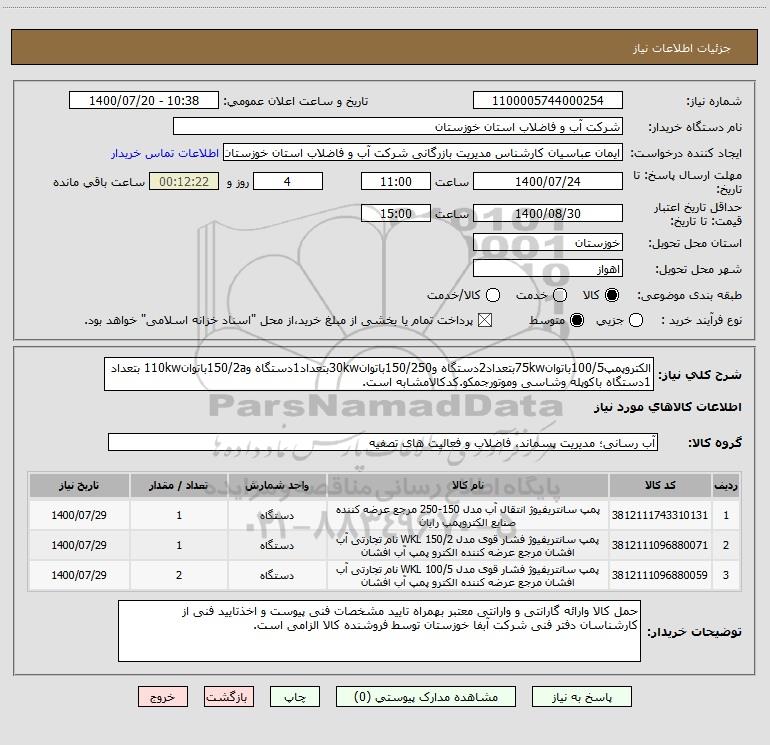This screenshot has height=745, width=770.
Task: Select the خدمت radio button
Action: [x=560, y=295]
